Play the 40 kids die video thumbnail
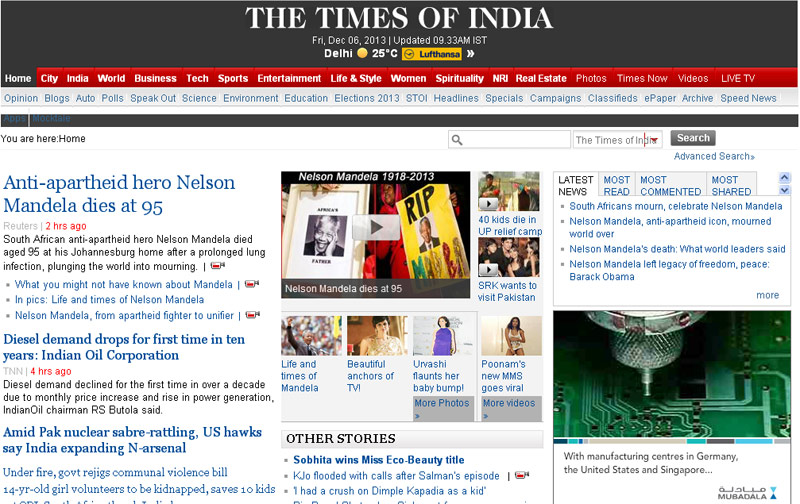 pyautogui.click(x=488, y=204)
